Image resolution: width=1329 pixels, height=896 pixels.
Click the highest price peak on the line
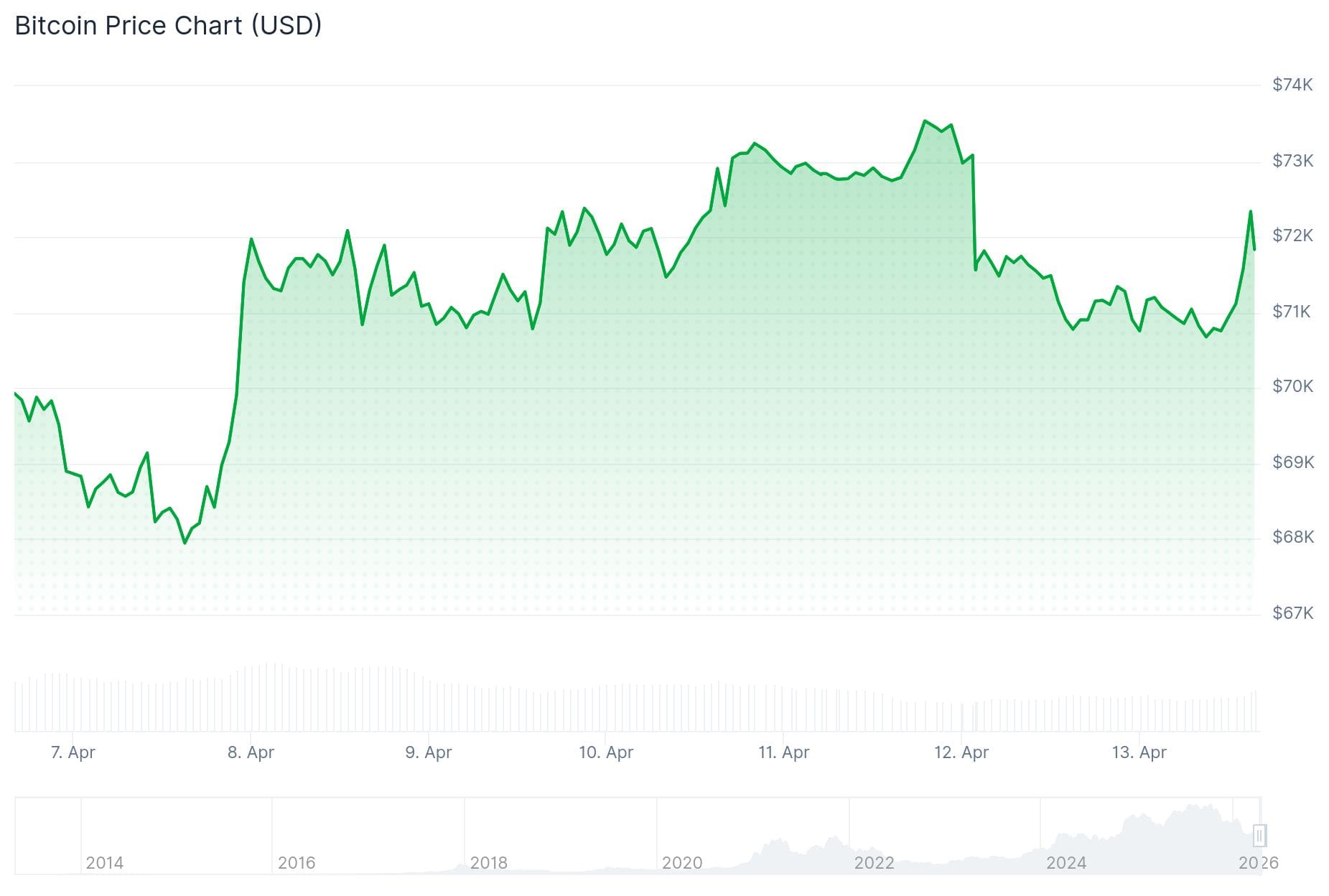[925, 121]
